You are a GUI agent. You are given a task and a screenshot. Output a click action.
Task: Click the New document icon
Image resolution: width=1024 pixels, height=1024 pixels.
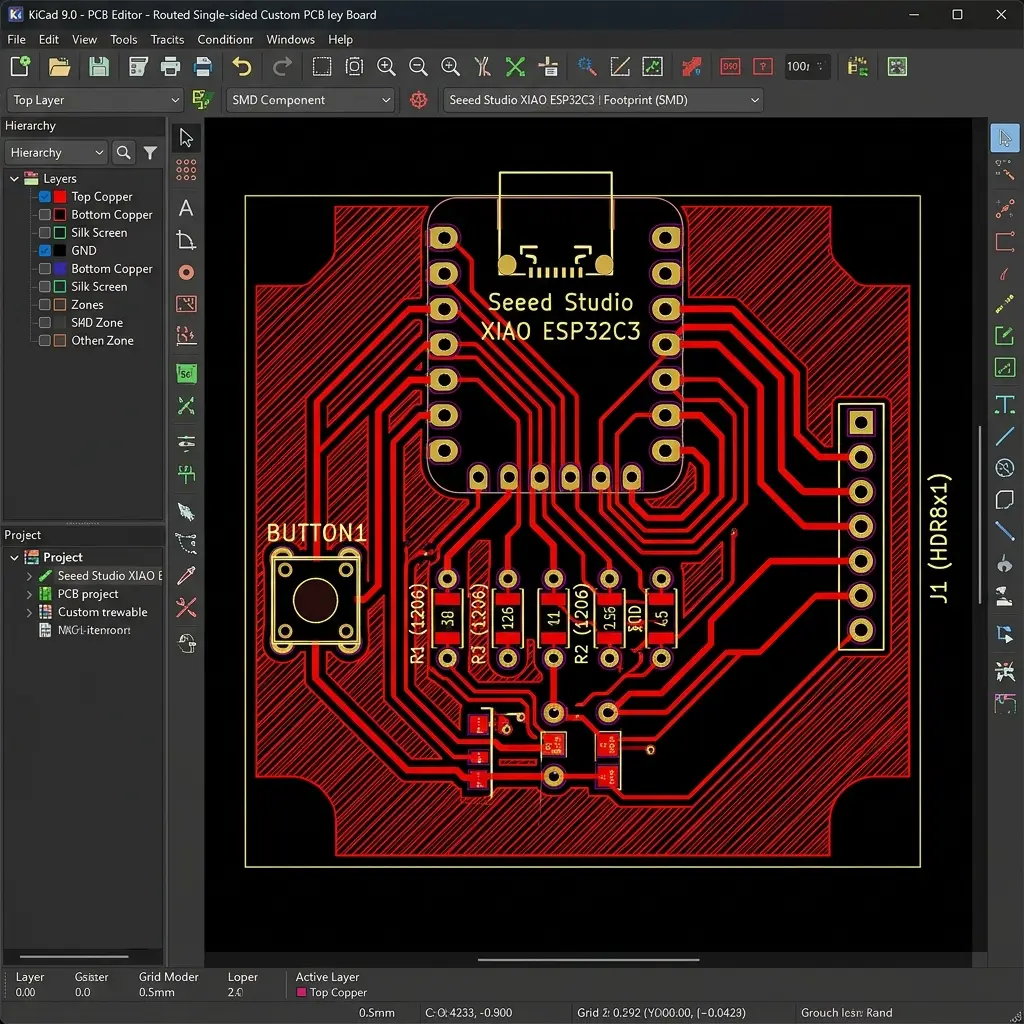(x=20, y=67)
